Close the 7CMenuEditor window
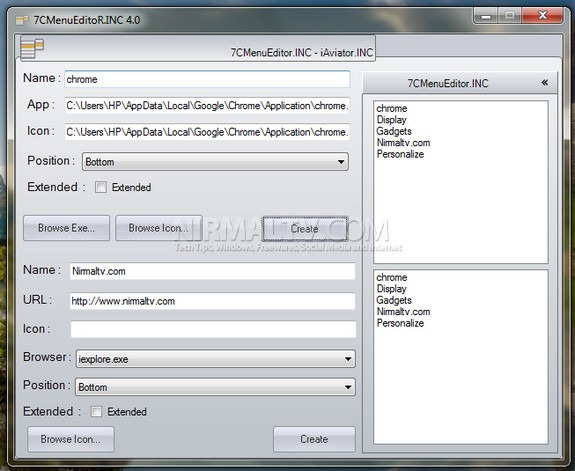 542,16
